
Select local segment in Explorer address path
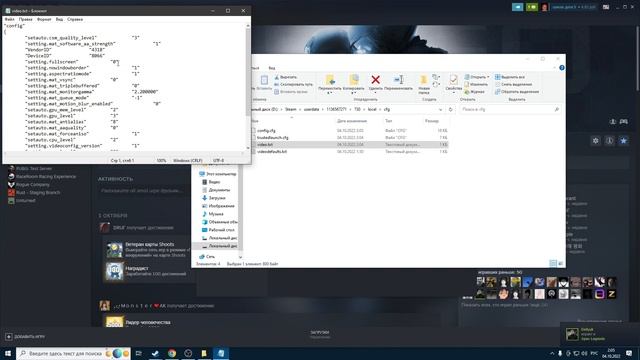click(x=372, y=109)
